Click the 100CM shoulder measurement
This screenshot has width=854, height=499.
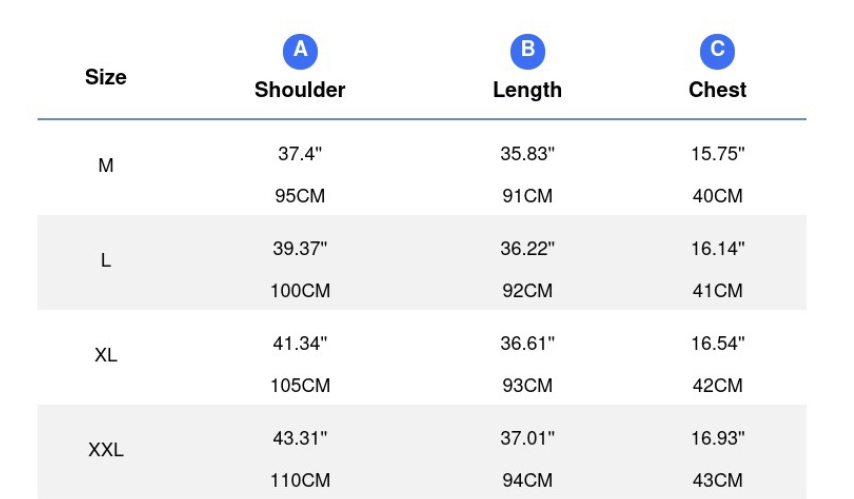(300, 291)
